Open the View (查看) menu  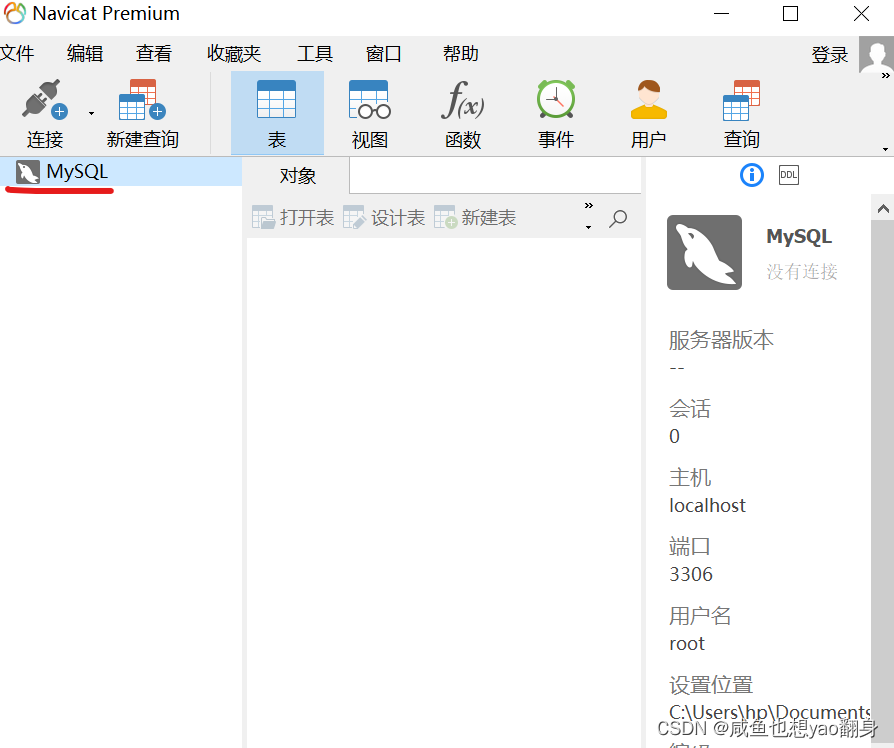(x=154, y=54)
